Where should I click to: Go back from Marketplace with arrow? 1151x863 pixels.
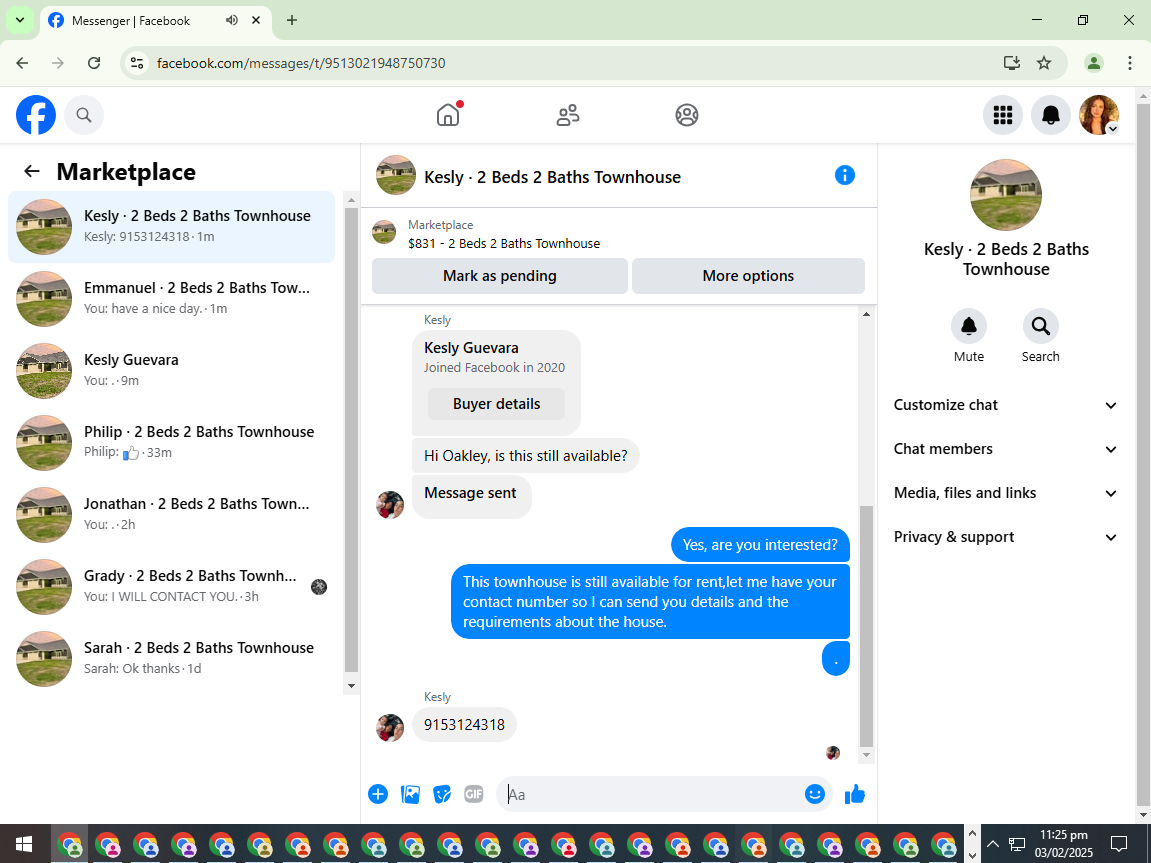(x=32, y=171)
